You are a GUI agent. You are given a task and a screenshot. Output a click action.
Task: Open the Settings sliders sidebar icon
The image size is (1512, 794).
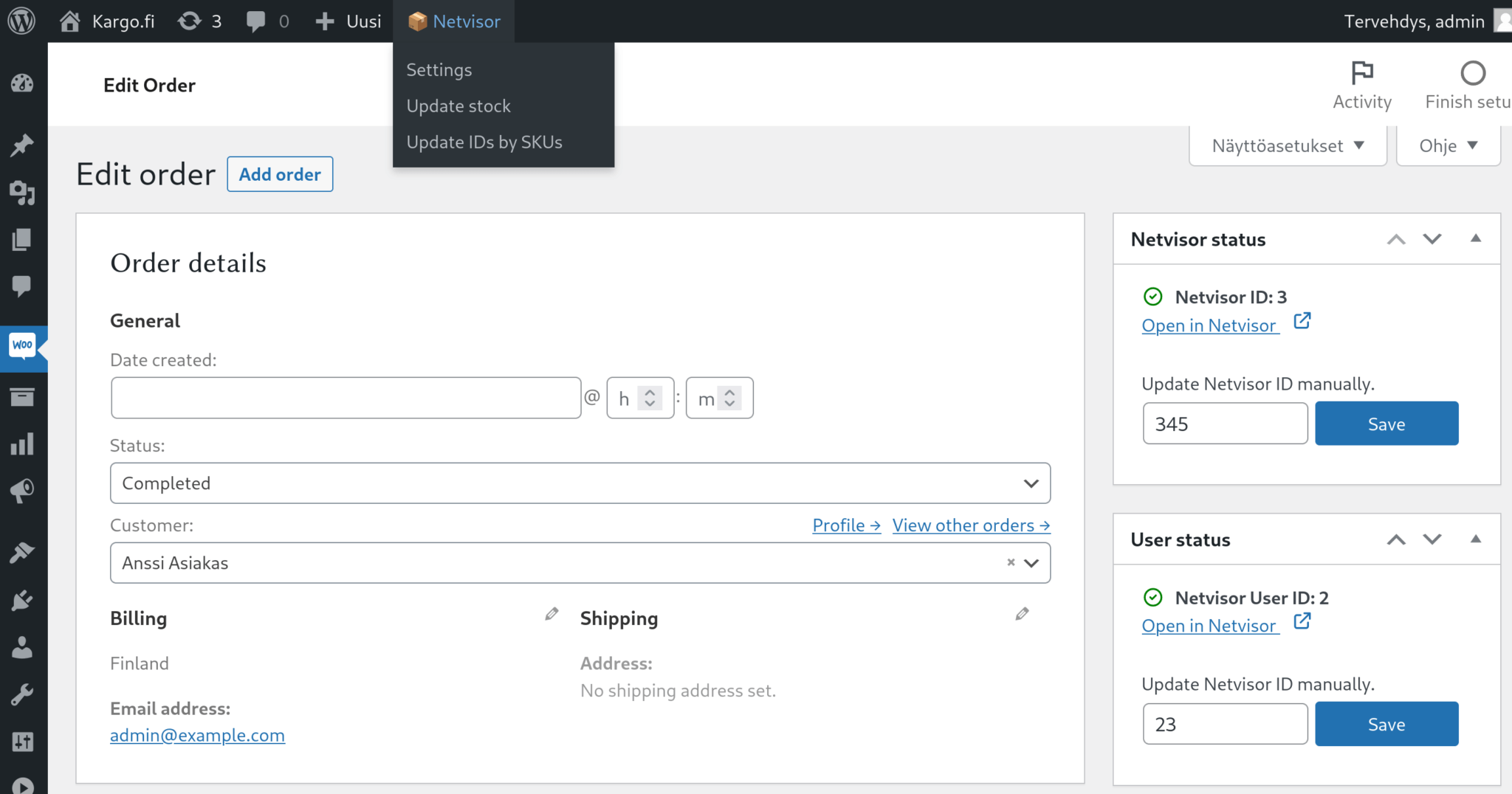click(22, 742)
